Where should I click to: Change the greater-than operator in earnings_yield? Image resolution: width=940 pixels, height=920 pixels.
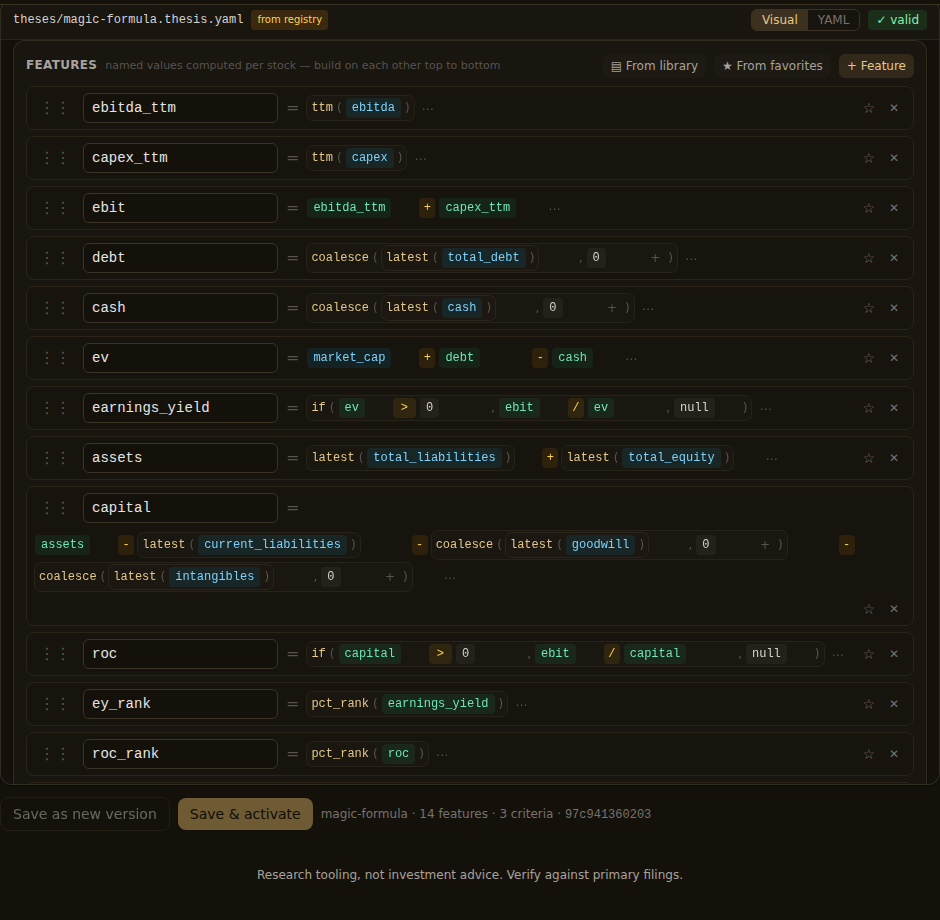coord(404,408)
